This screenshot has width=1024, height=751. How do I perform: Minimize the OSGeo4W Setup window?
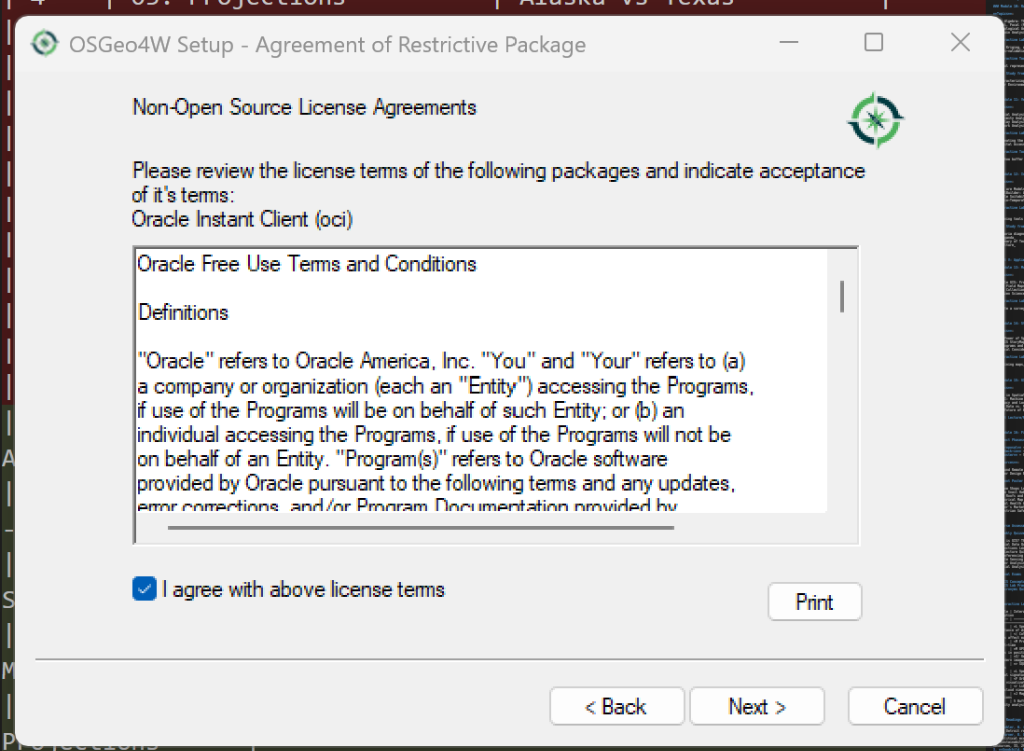click(788, 43)
